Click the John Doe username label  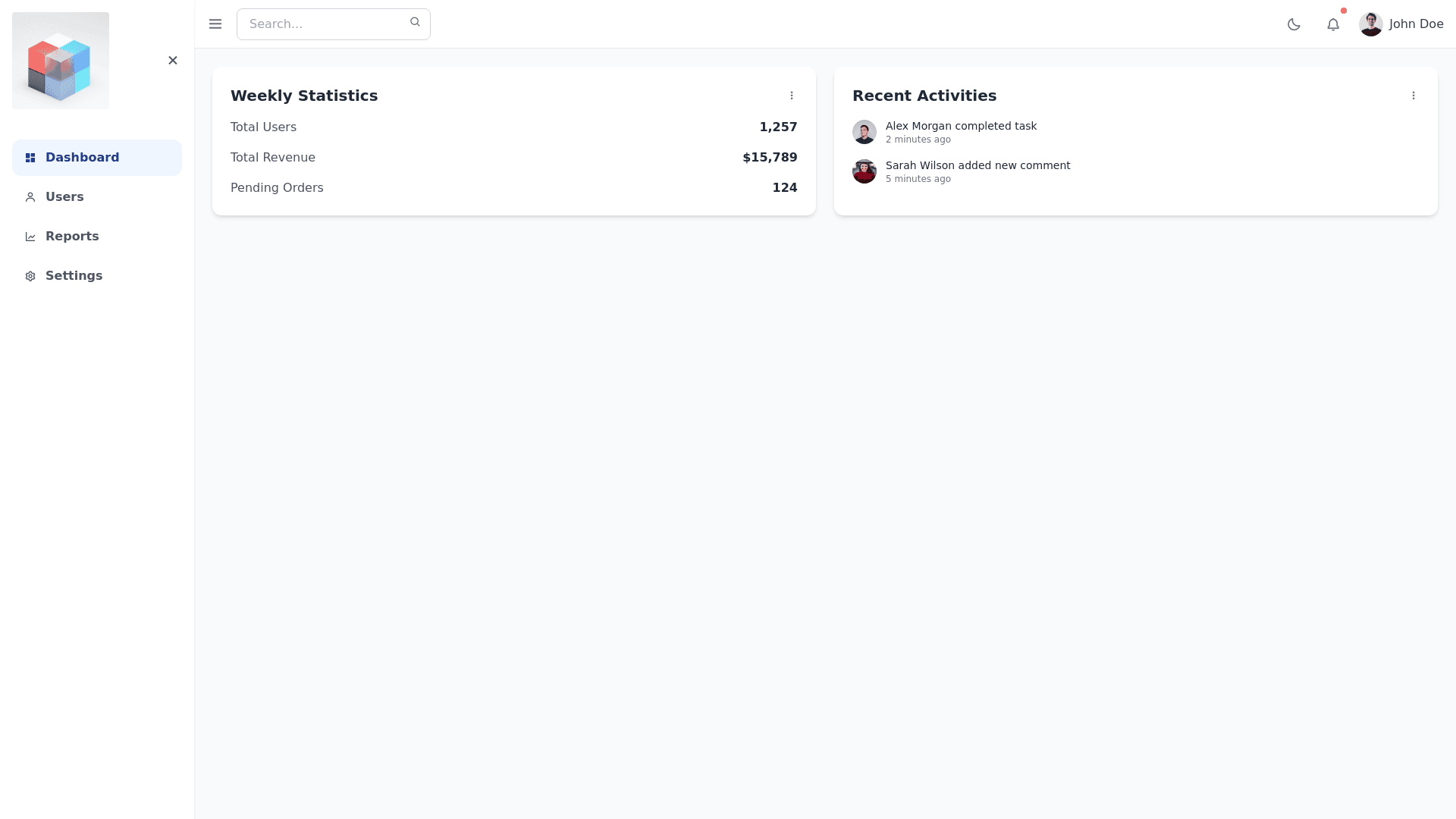[x=1416, y=24]
